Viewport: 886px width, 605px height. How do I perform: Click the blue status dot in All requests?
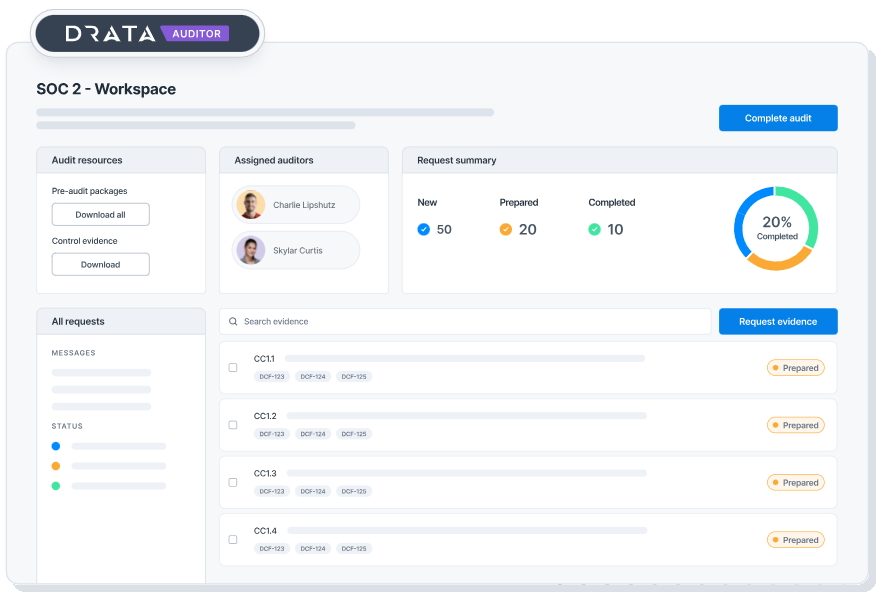pyautogui.click(x=56, y=446)
